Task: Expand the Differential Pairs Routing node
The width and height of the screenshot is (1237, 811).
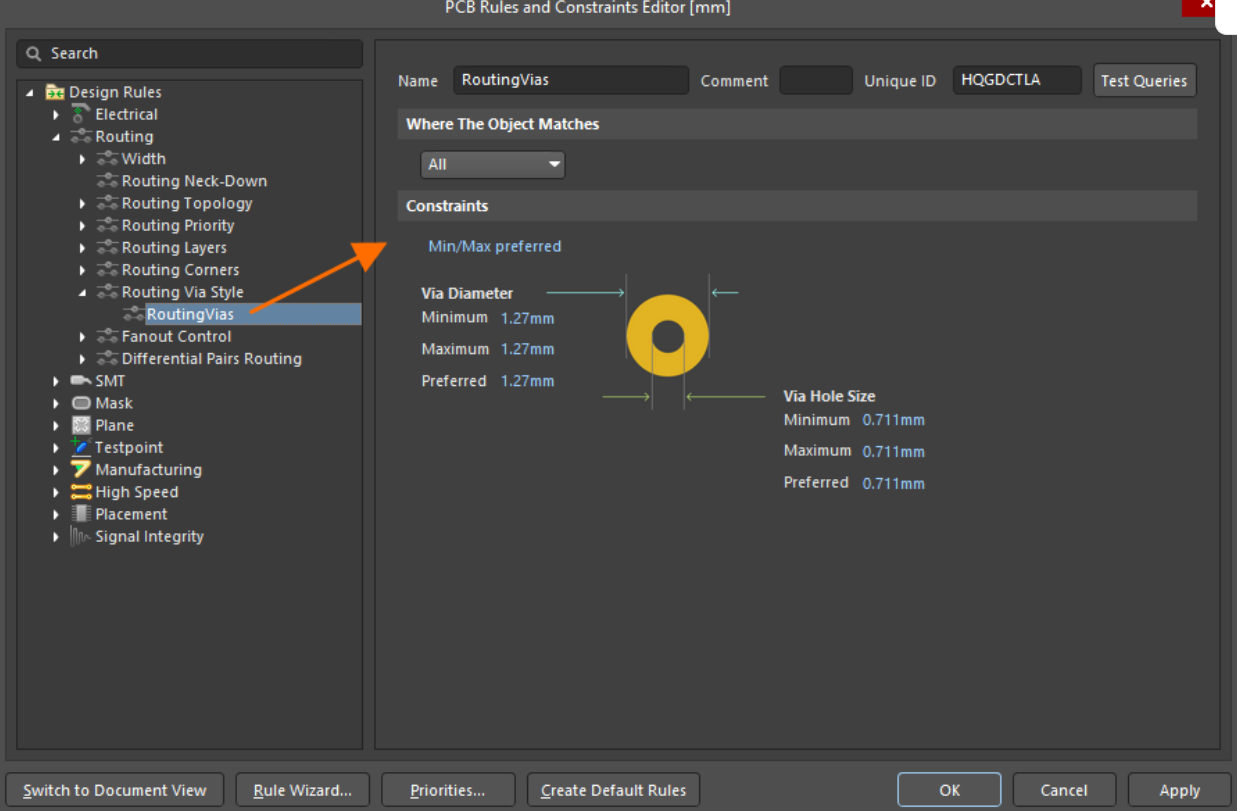Action: (x=83, y=359)
